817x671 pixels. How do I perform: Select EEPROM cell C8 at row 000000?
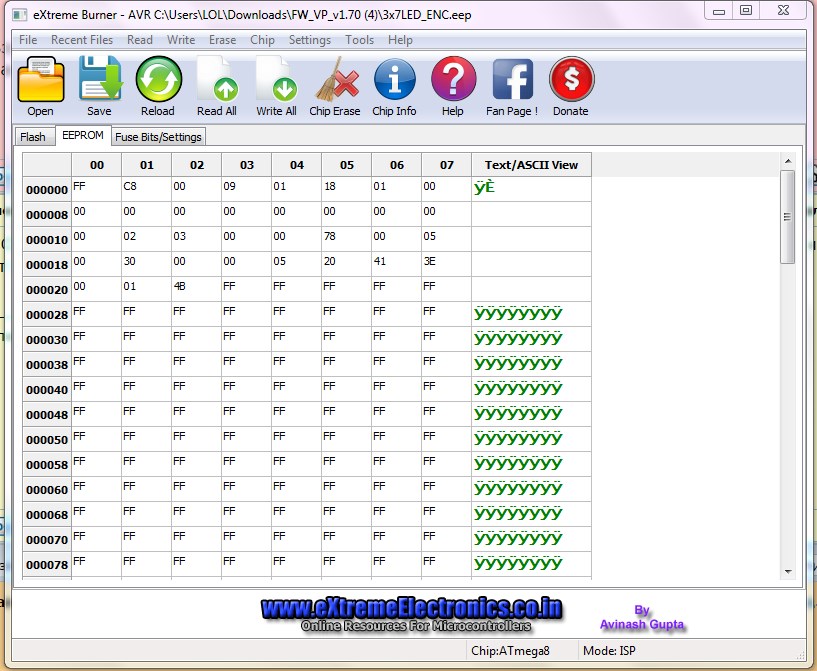pos(146,189)
